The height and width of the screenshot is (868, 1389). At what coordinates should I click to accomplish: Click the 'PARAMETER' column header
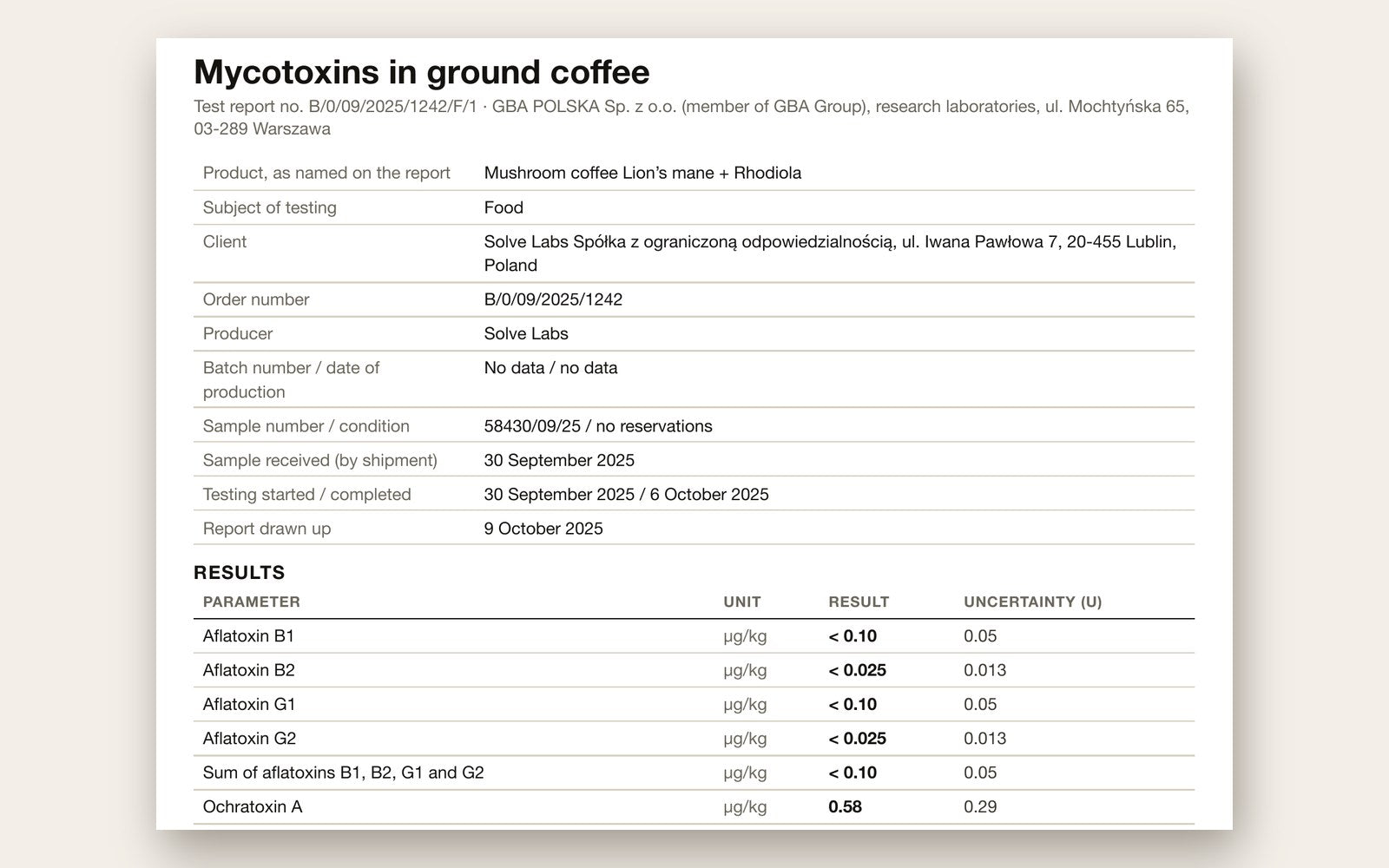tap(252, 602)
